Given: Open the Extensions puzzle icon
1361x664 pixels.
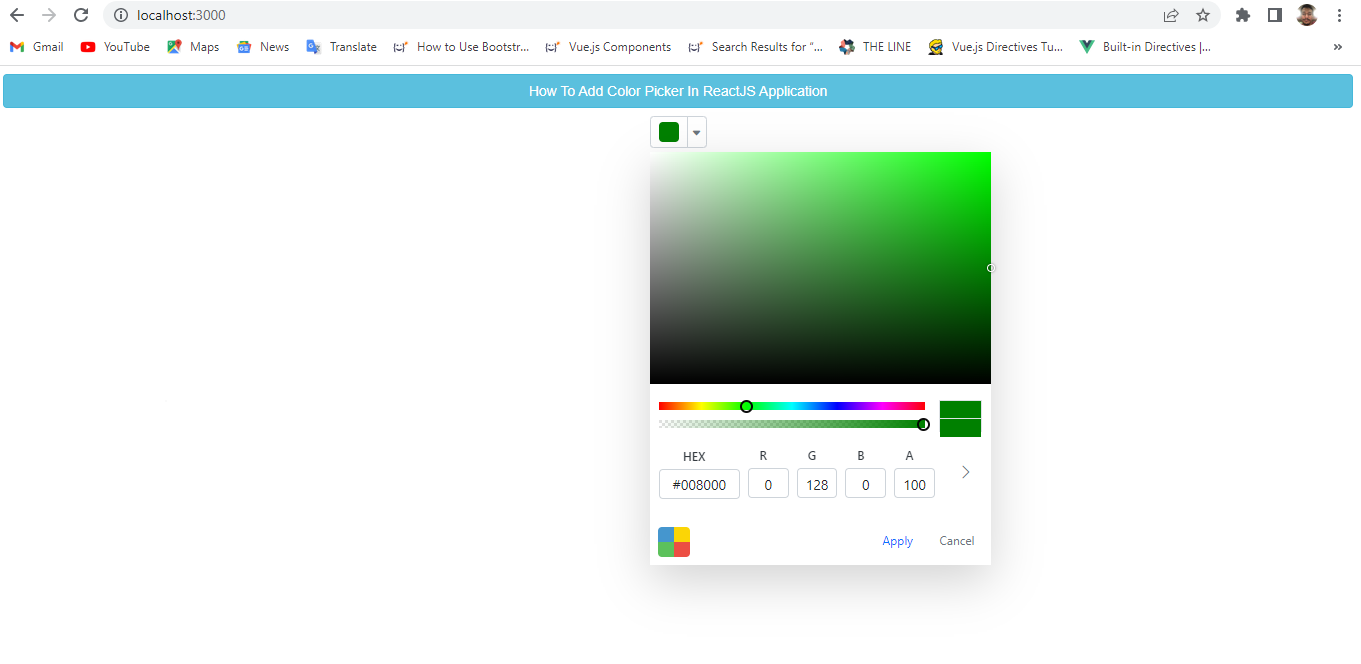Looking at the screenshot, I should [x=1243, y=15].
